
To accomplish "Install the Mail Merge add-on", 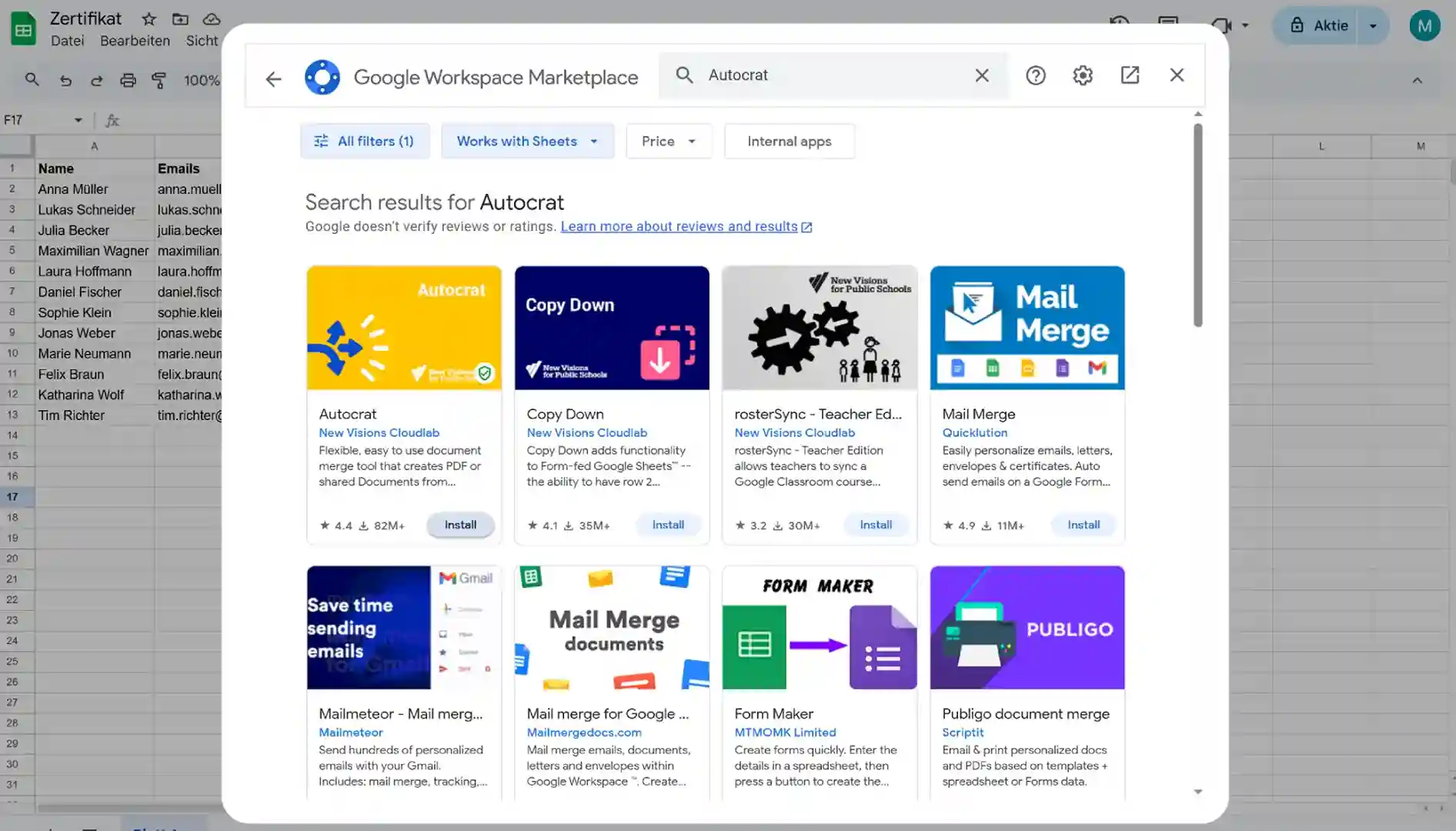I will coord(1084,525).
